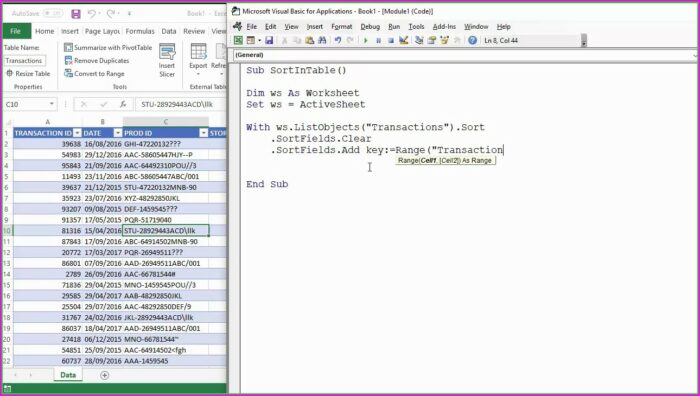Viewport: 700px width, 396px height.
Task: Toggle Design Mode icon in VBA toolbar
Action: (404, 41)
